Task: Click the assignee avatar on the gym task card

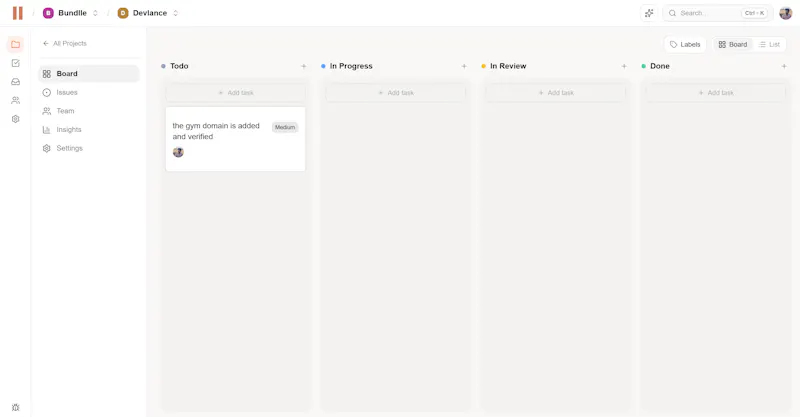Action: tap(178, 152)
